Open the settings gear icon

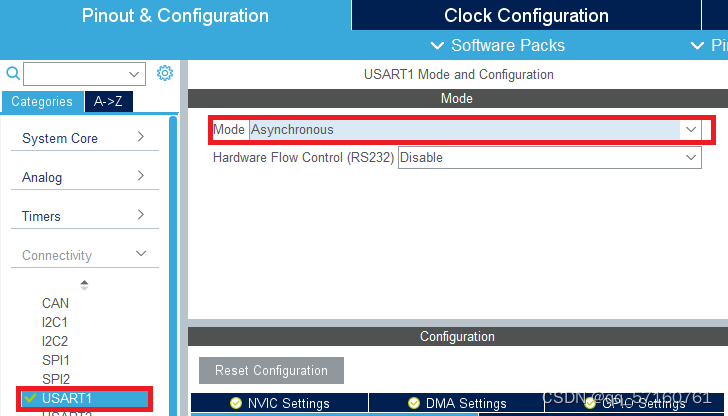(x=165, y=73)
